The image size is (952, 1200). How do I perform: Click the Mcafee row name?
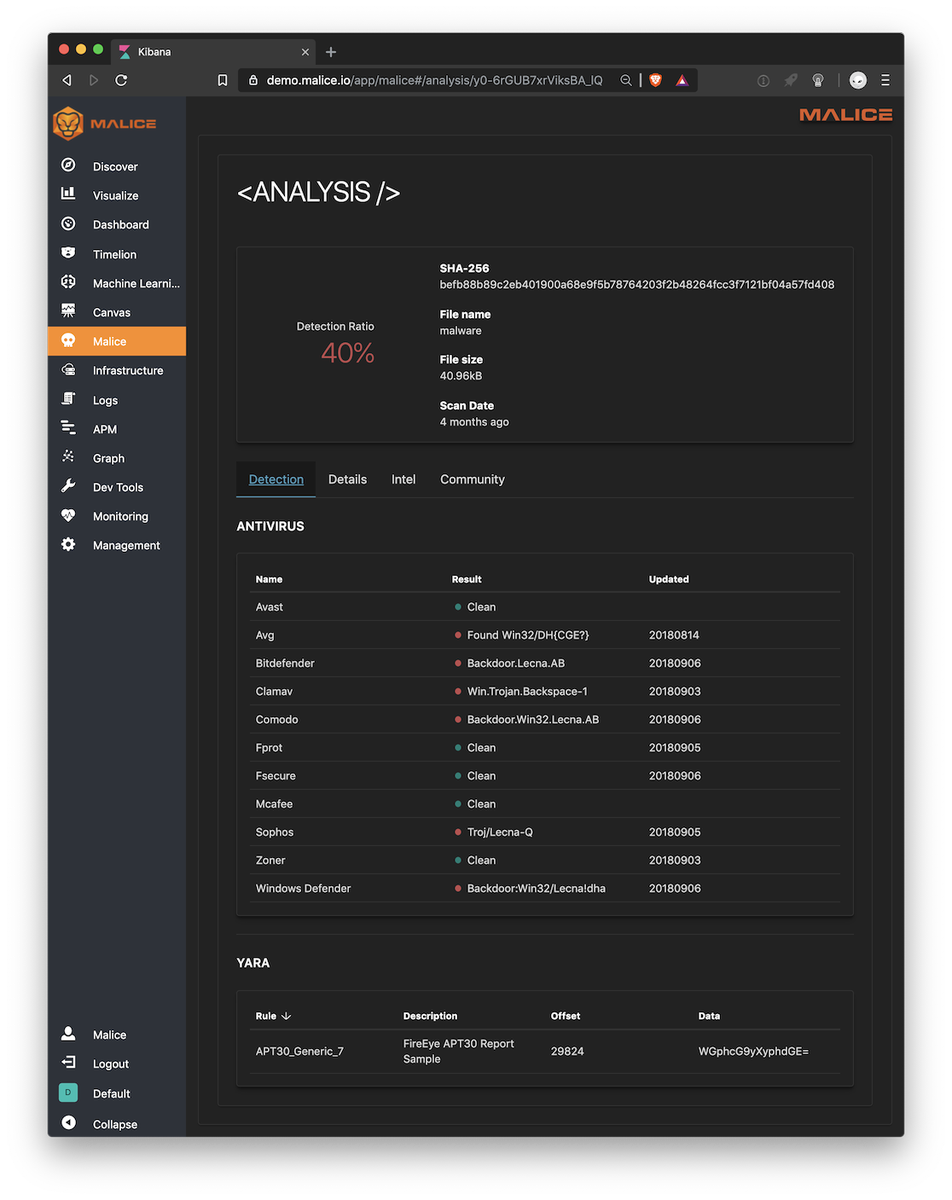click(274, 804)
